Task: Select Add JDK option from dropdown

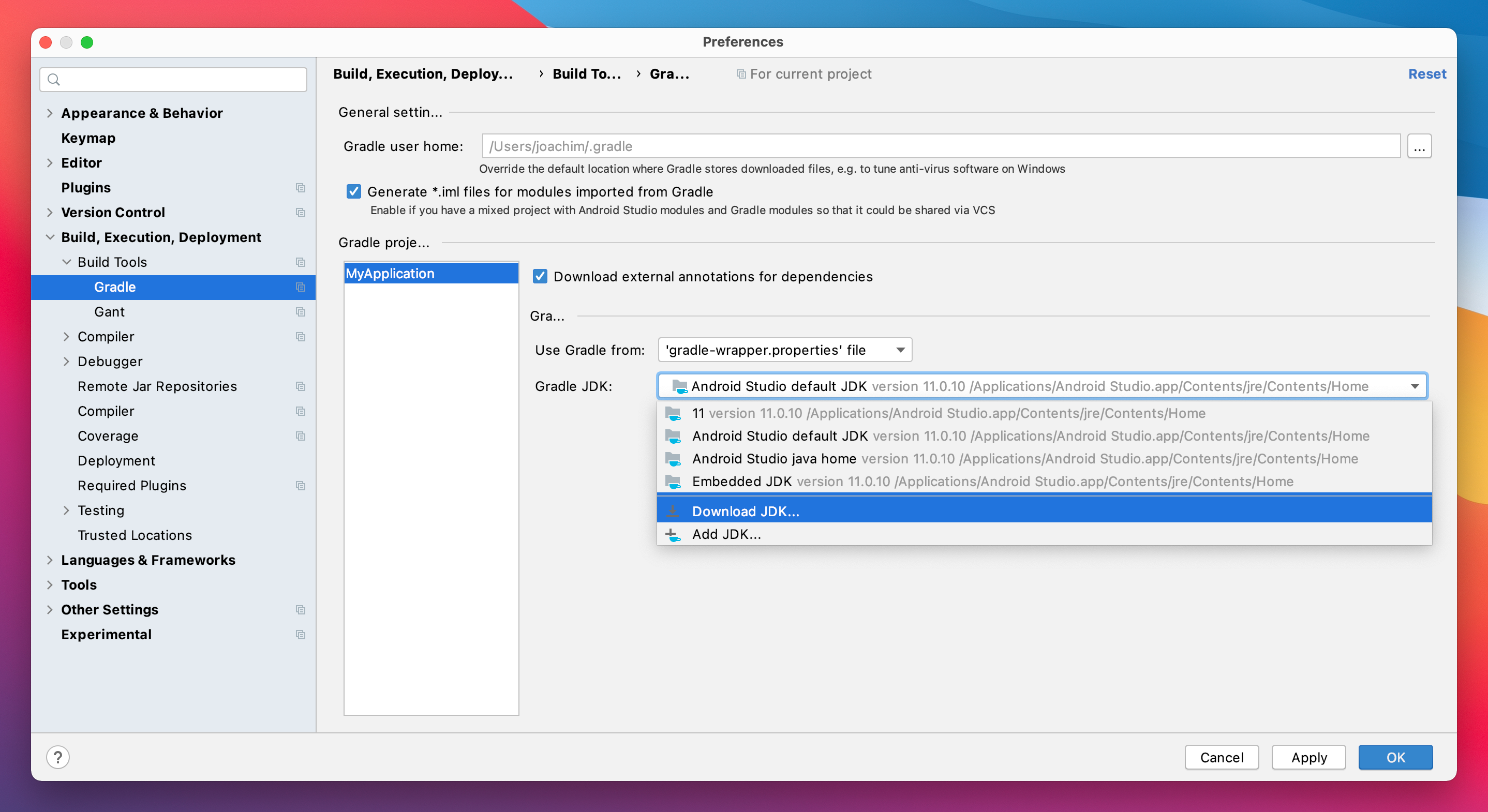Action: coord(726,533)
